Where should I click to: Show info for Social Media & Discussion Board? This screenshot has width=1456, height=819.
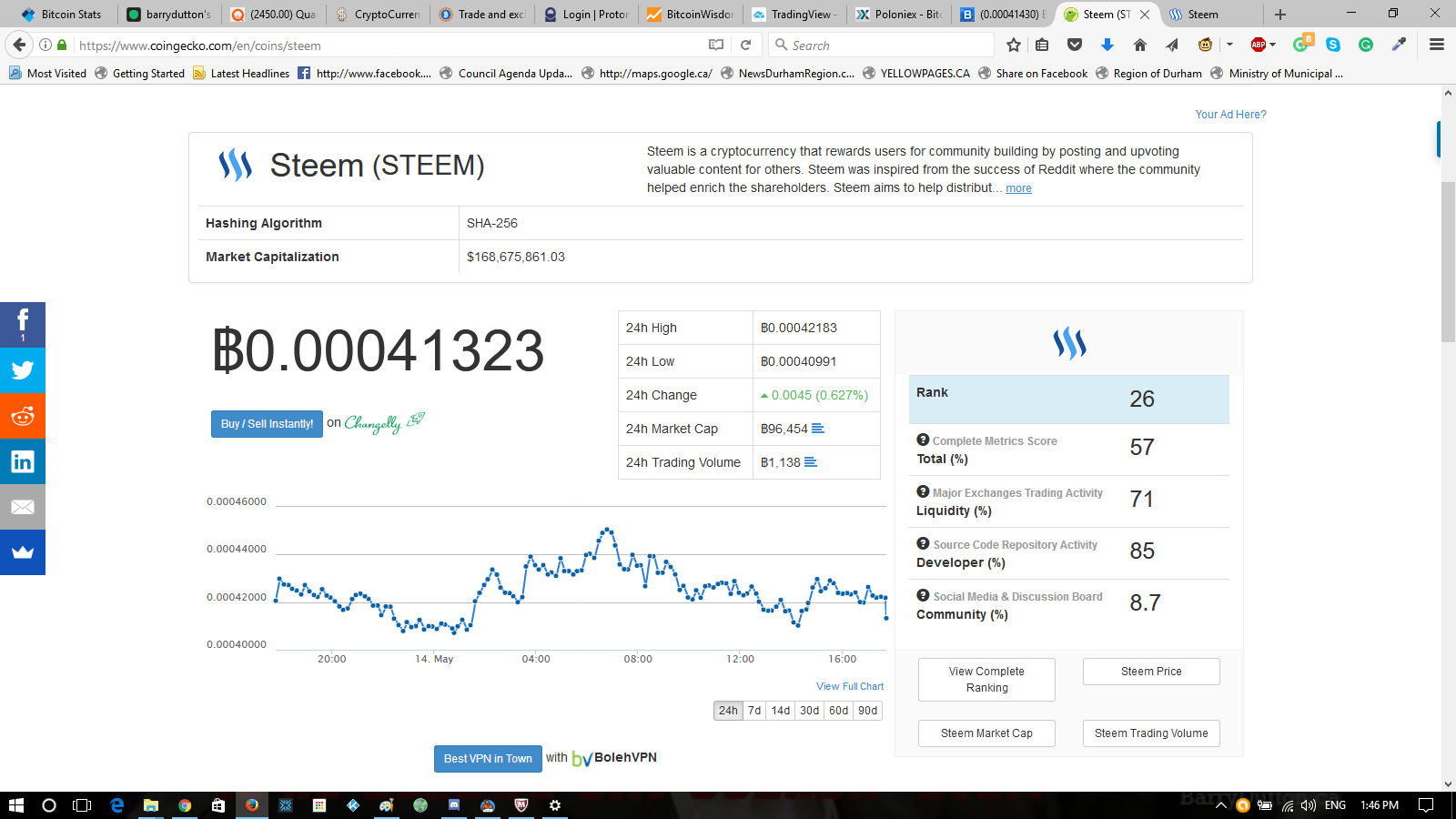pyautogui.click(x=923, y=595)
